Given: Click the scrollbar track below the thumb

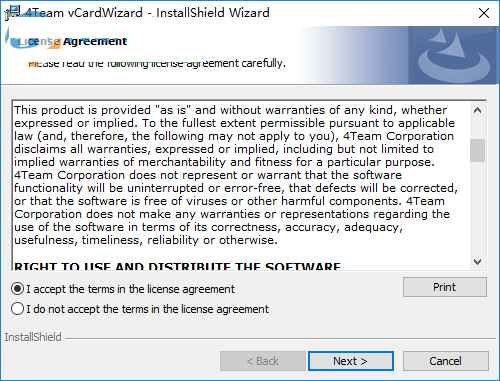Looking at the screenshot, I should point(477,208).
